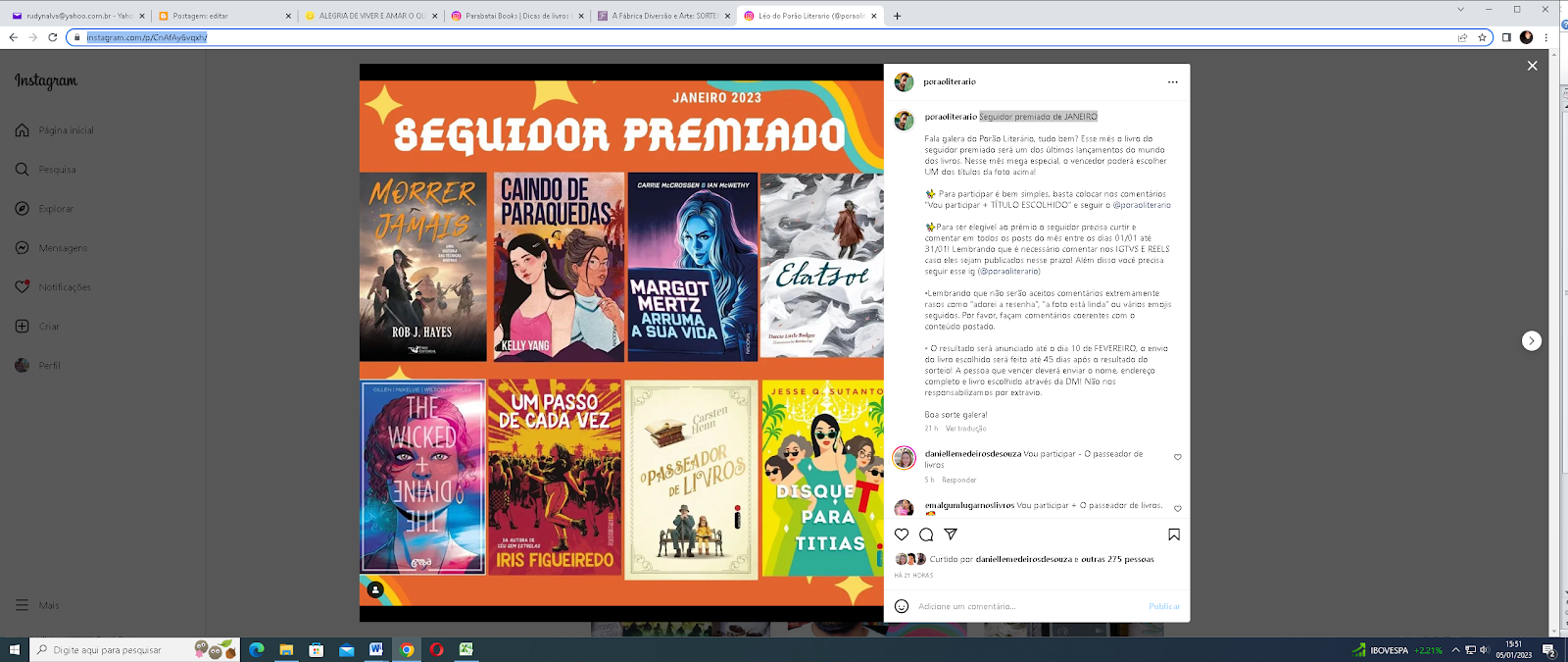Open Microsoft Edge from taskbar
This screenshot has height=662, width=1568.
tap(257, 649)
